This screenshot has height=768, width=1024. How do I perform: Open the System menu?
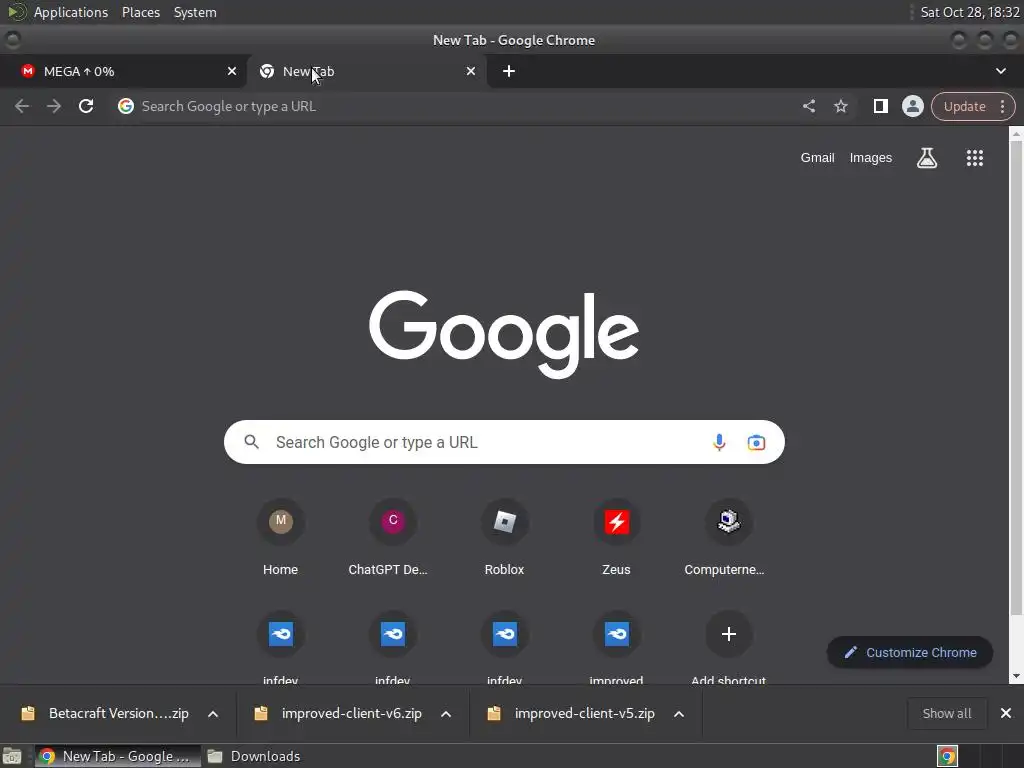pyautogui.click(x=195, y=12)
